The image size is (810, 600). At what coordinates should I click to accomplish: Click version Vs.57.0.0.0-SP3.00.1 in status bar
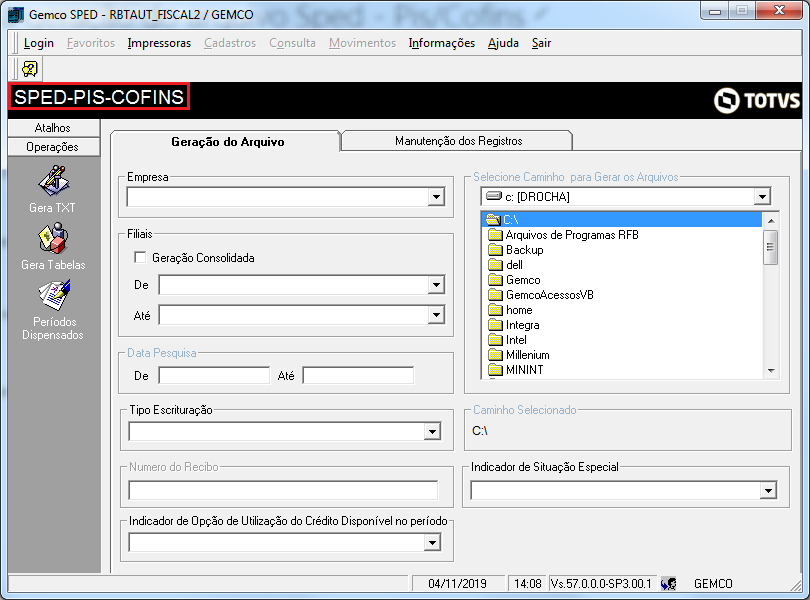point(601,583)
